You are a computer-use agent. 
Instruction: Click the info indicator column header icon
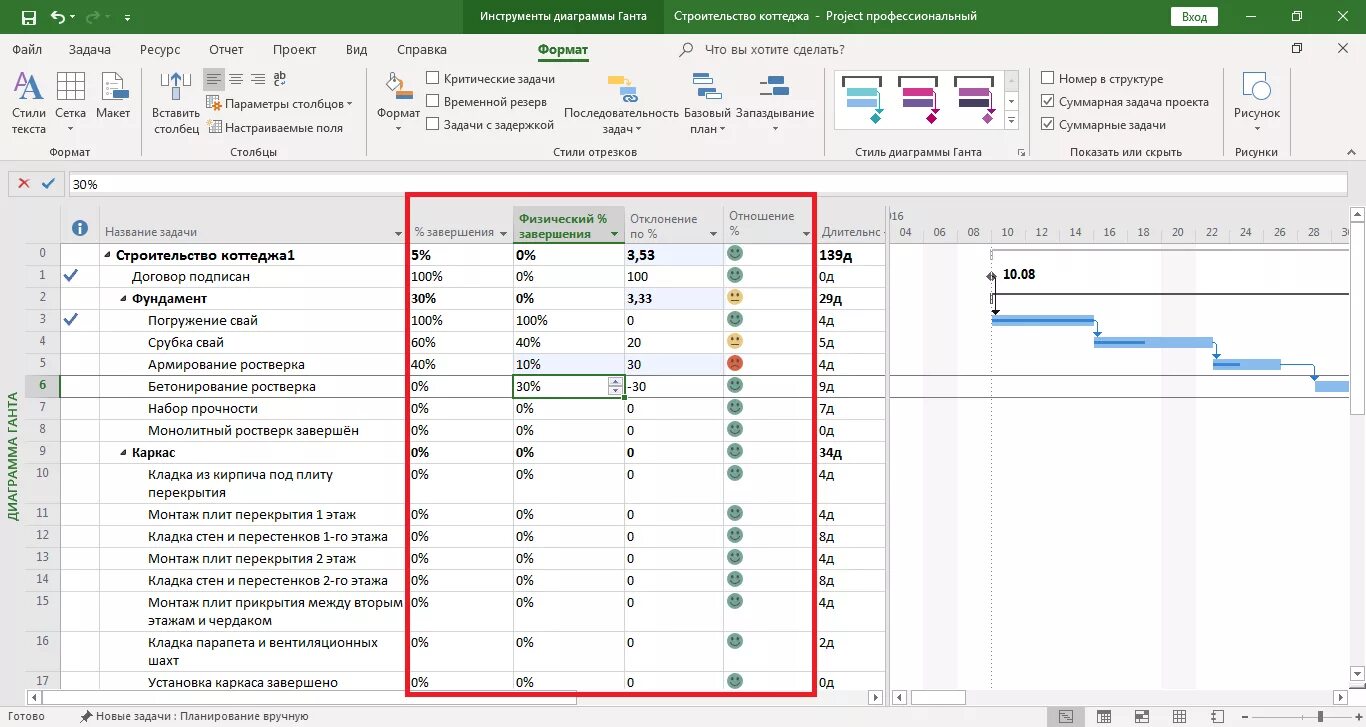pos(80,229)
